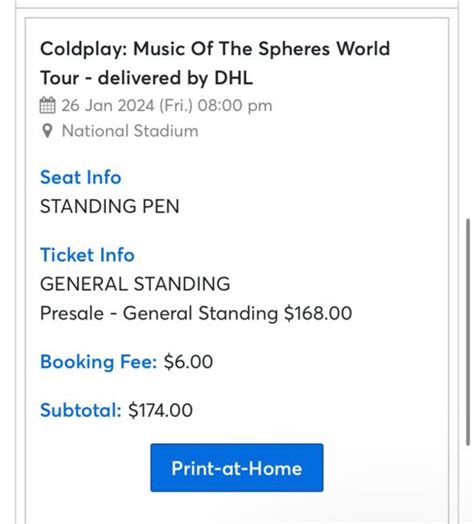Click the 'Tour - delivered by DHL' line
474x524 pixels.
[x=146, y=78]
